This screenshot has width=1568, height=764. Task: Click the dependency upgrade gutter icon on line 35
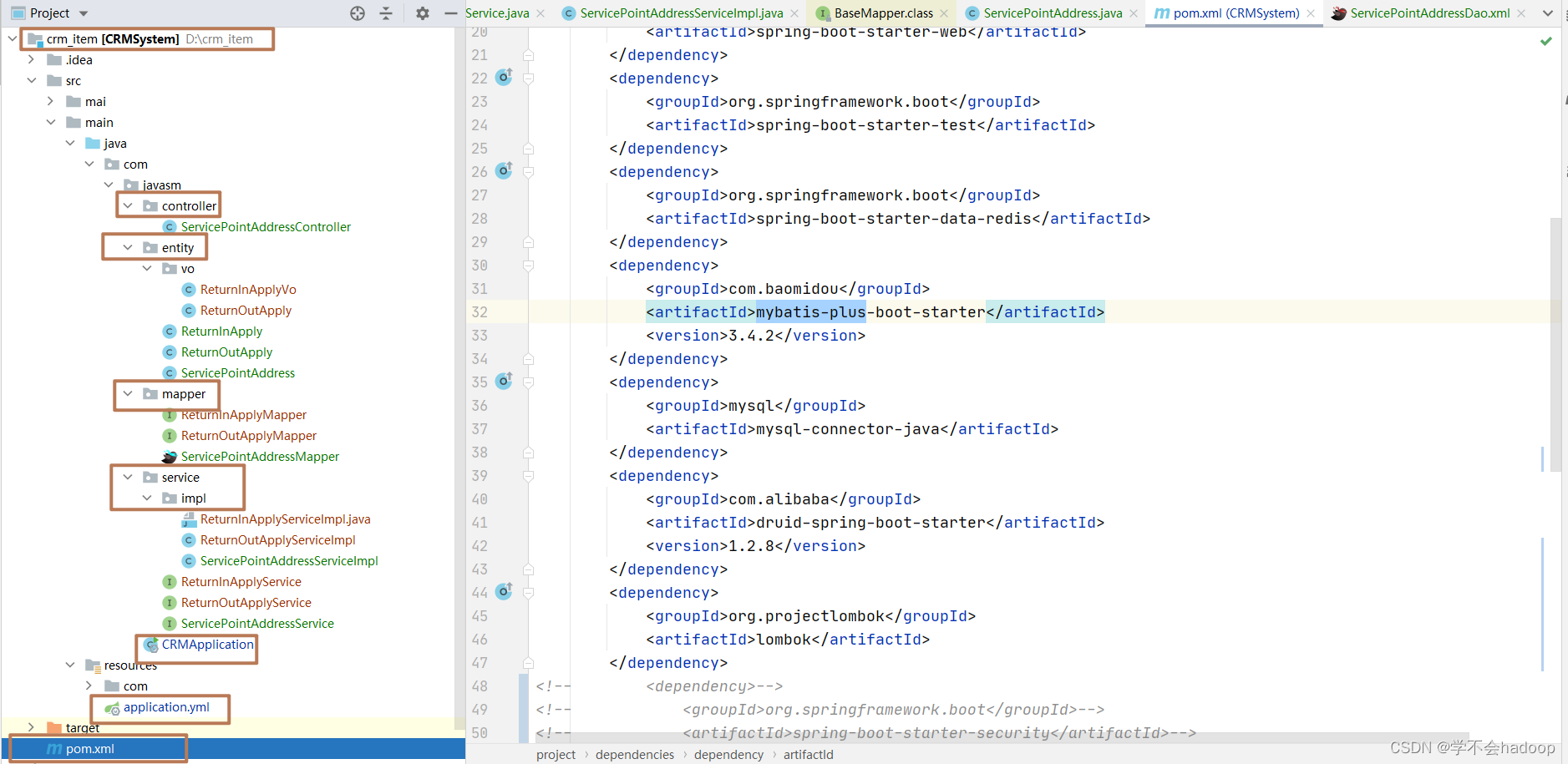pyautogui.click(x=504, y=381)
